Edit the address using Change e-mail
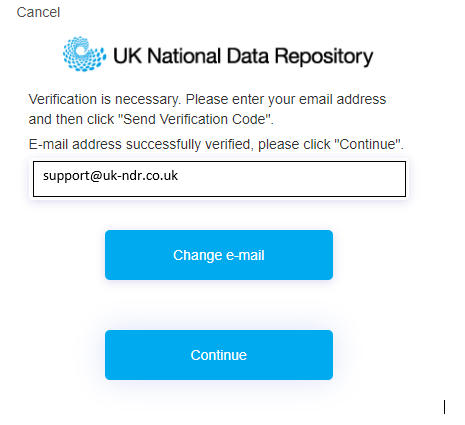Viewport: 465px width, 425px height. pos(219,255)
